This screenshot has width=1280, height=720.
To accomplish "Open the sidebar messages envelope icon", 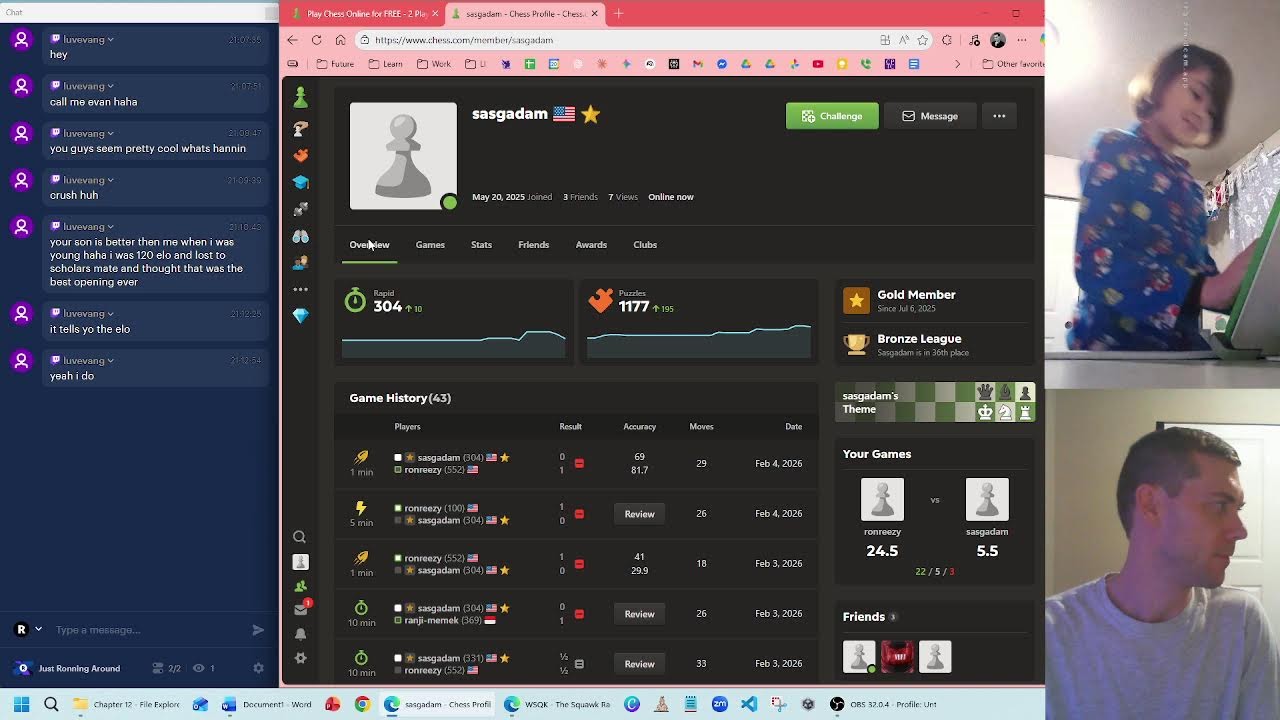I will pyautogui.click(x=300, y=609).
